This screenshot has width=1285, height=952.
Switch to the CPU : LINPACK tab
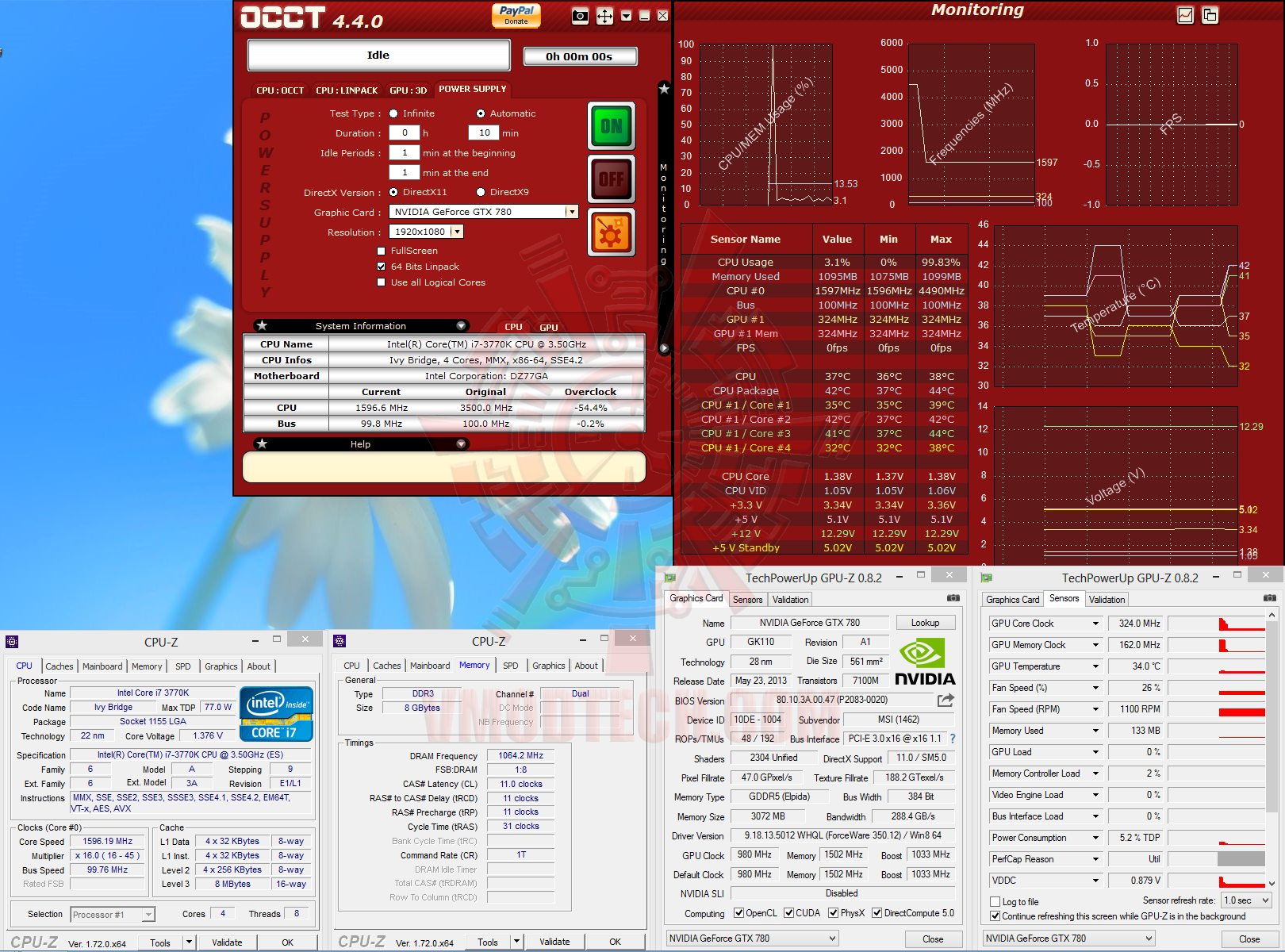pyautogui.click(x=347, y=90)
